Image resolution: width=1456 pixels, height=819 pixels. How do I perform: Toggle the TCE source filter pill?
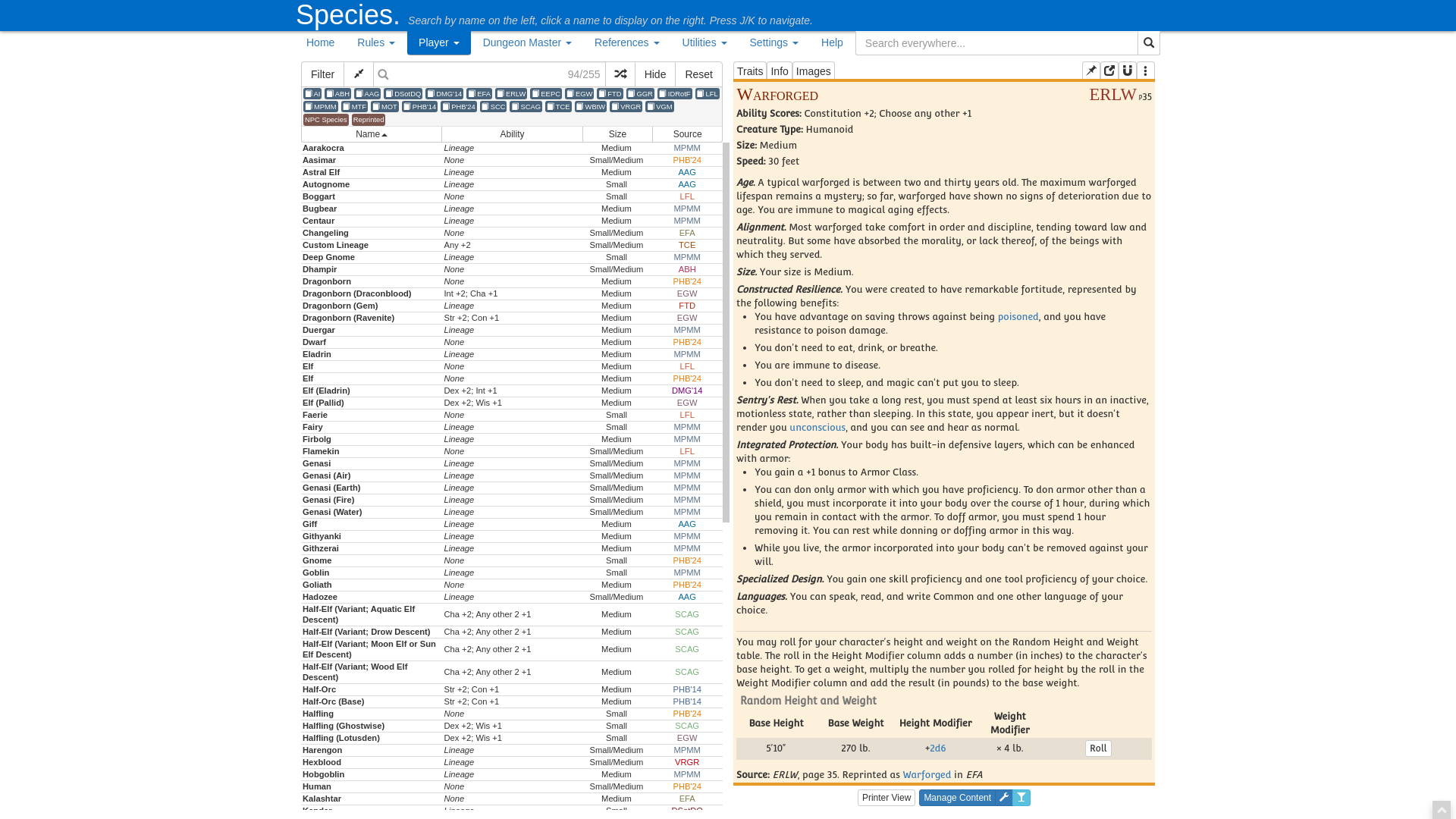pyautogui.click(x=558, y=107)
